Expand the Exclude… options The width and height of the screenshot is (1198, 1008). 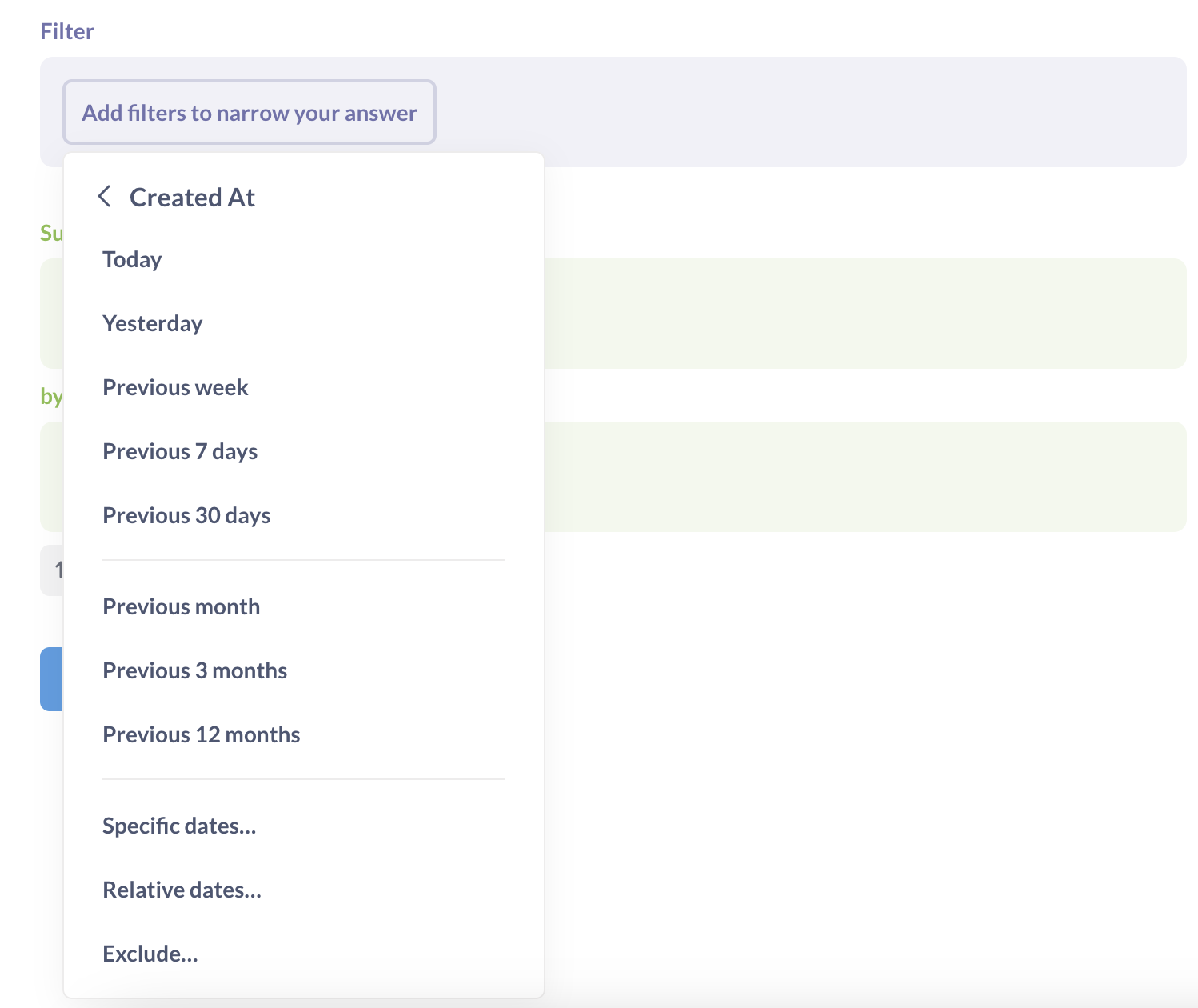[x=150, y=954]
